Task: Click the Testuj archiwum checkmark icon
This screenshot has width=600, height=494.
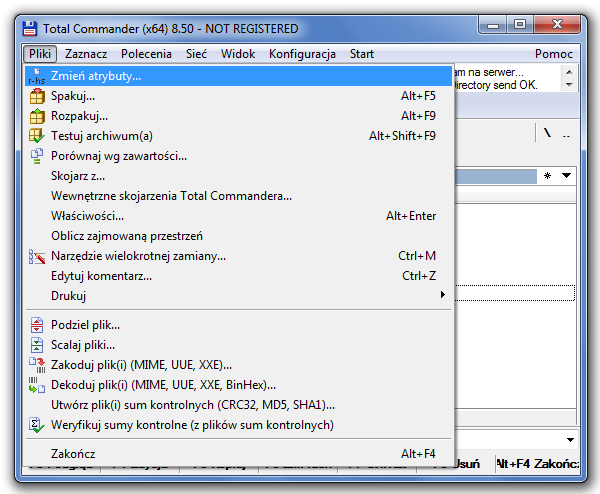Action: (x=37, y=136)
